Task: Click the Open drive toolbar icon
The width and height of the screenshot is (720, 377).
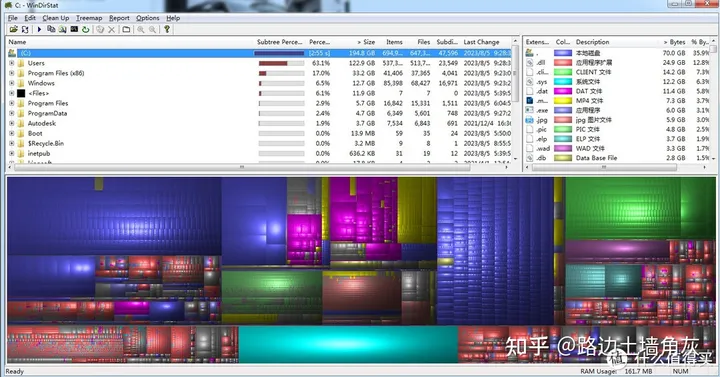Action: (x=13, y=29)
